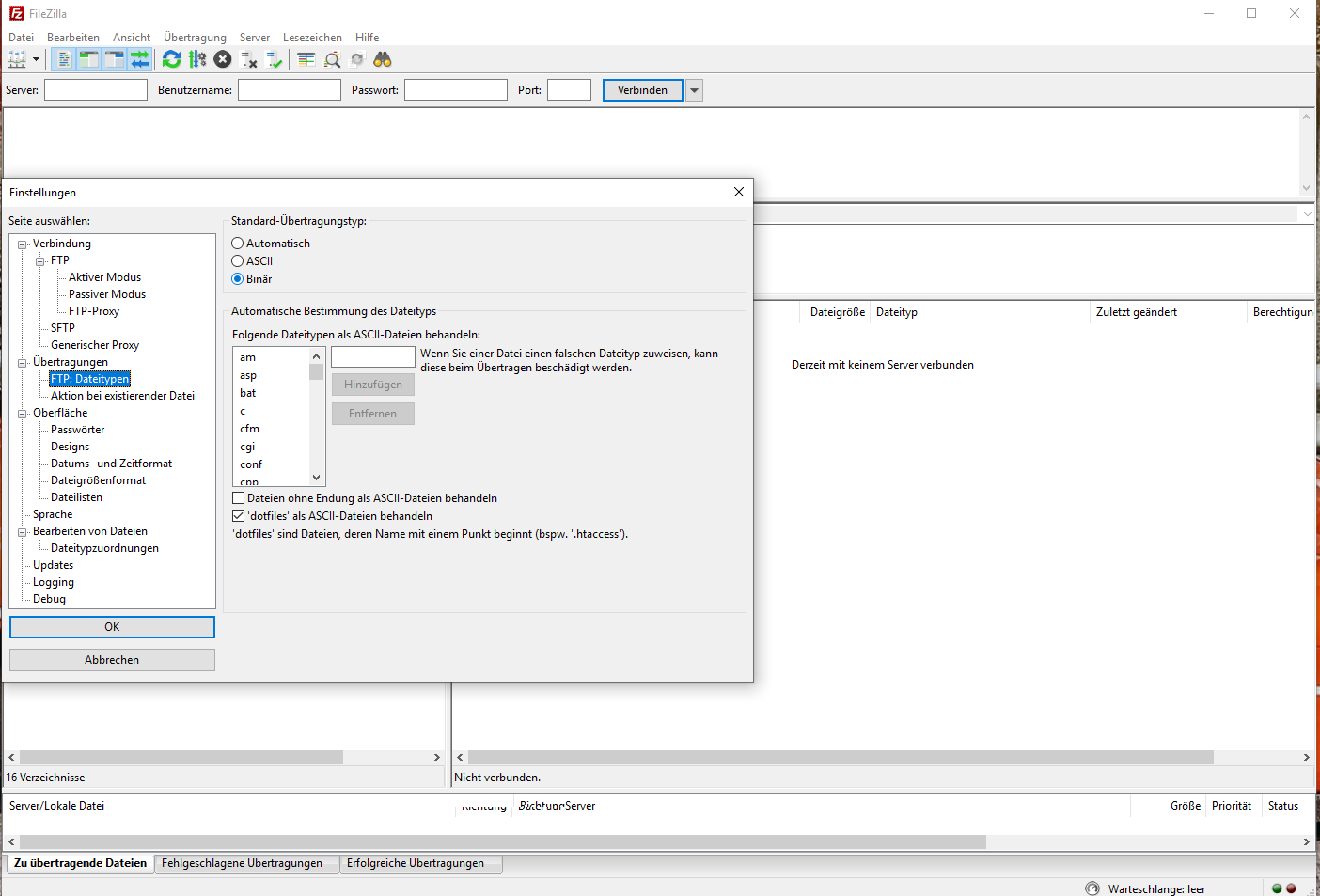Image resolution: width=1320 pixels, height=896 pixels.
Task: Click the cancel current operation icon
Action: (x=223, y=59)
